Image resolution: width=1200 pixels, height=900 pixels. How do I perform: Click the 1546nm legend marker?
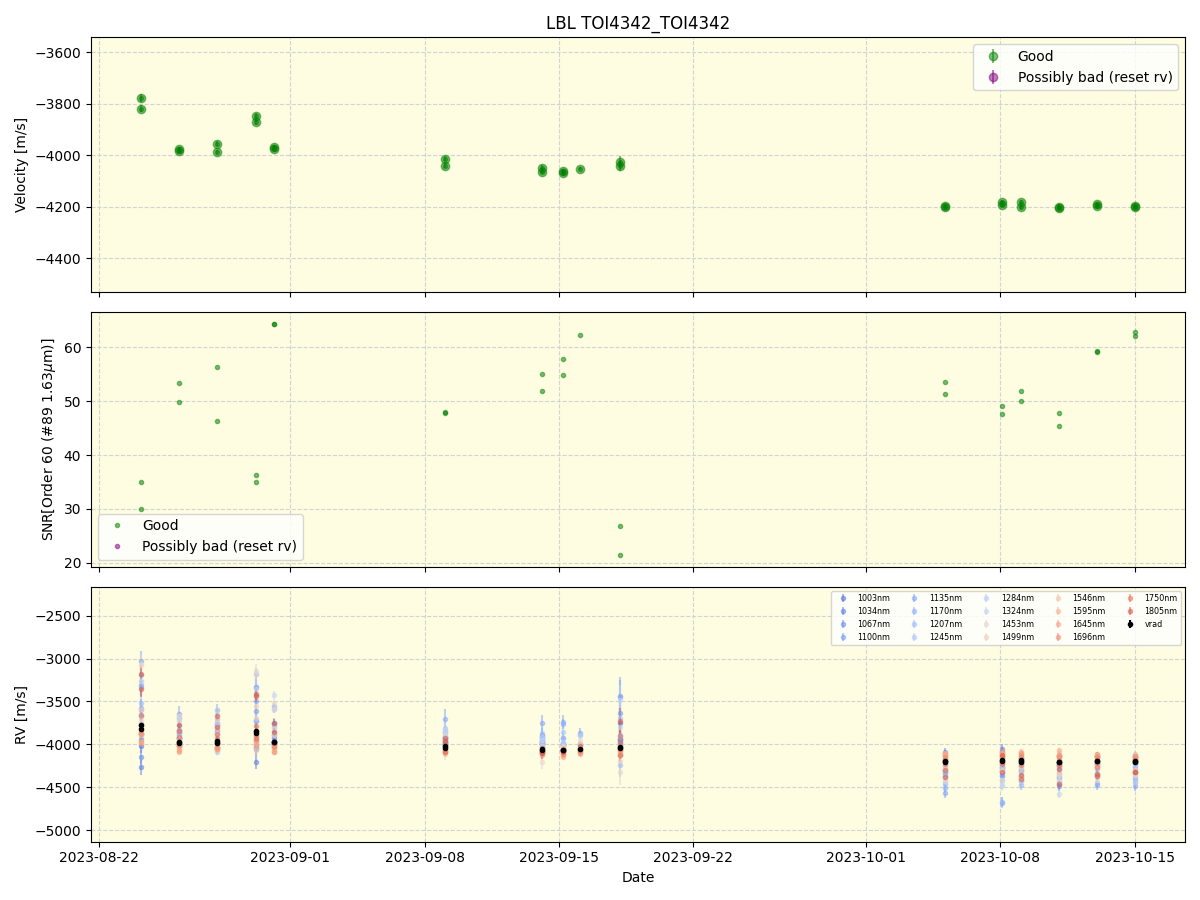[x=1059, y=598]
